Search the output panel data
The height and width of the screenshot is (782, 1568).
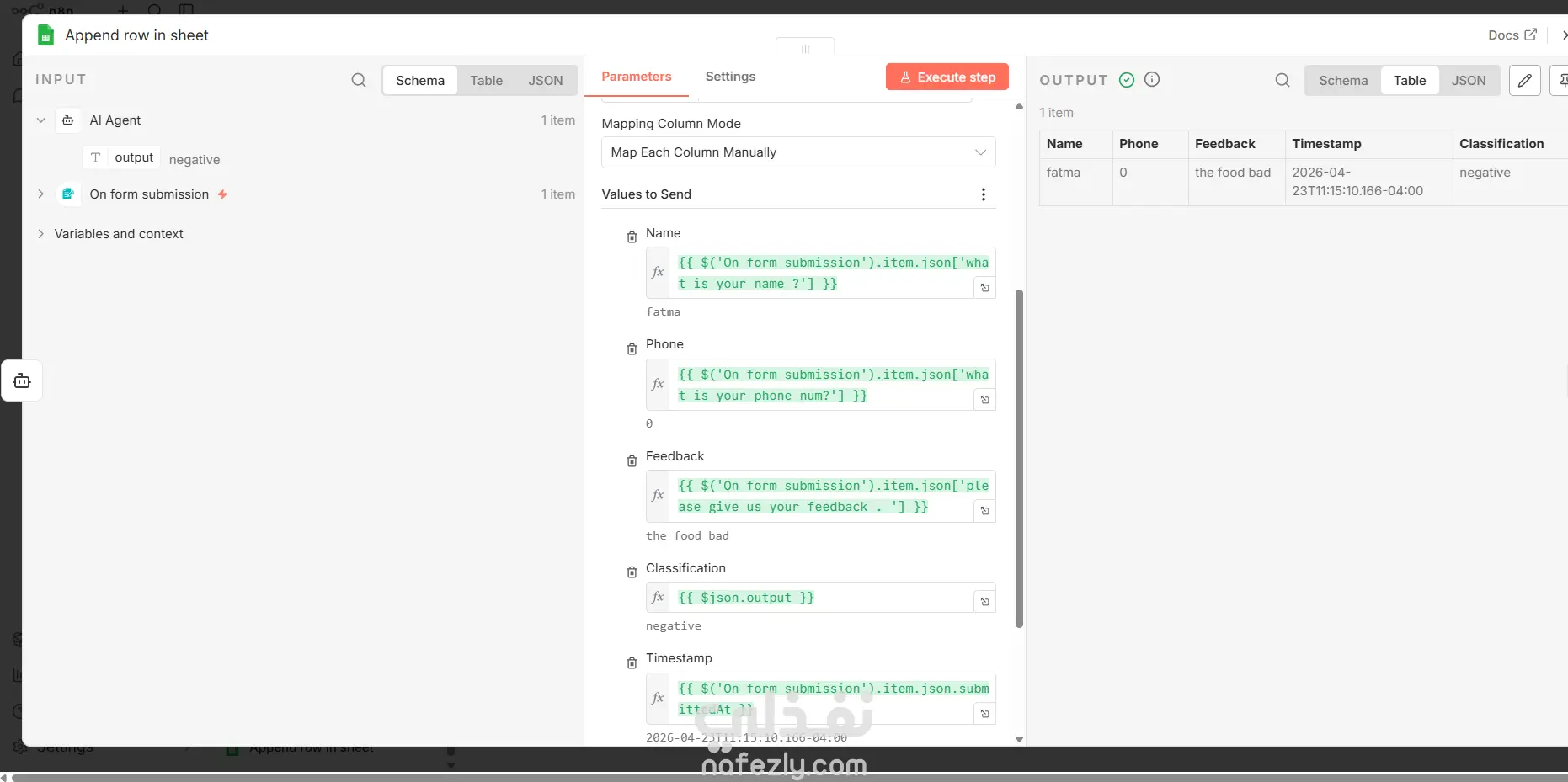pos(1283,80)
